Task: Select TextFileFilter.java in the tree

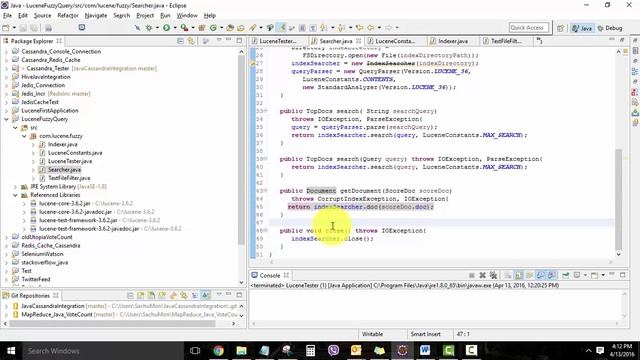Action: tap(69, 178)
